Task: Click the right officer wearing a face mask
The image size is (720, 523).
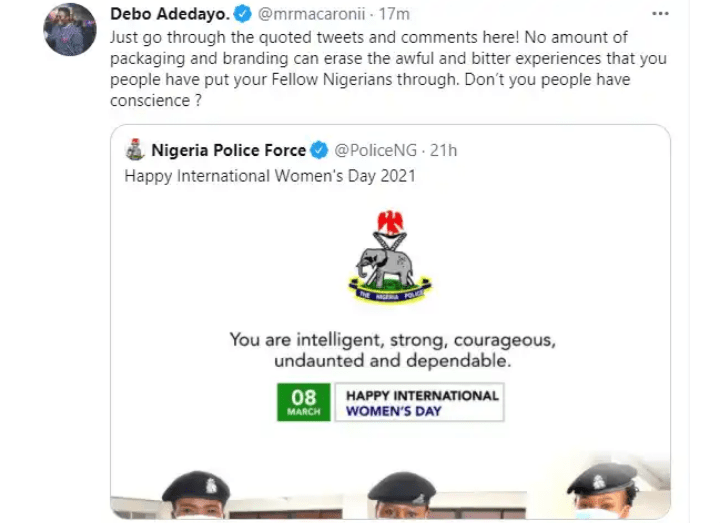Action: click(601, 495)
